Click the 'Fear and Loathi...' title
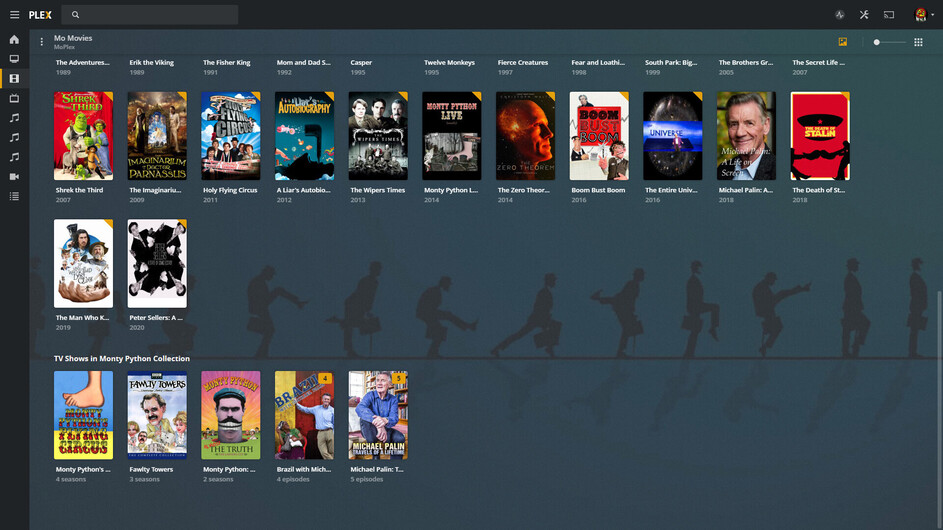Image resolution: width=943 pixels, height=530 pixels. point(598,63)
